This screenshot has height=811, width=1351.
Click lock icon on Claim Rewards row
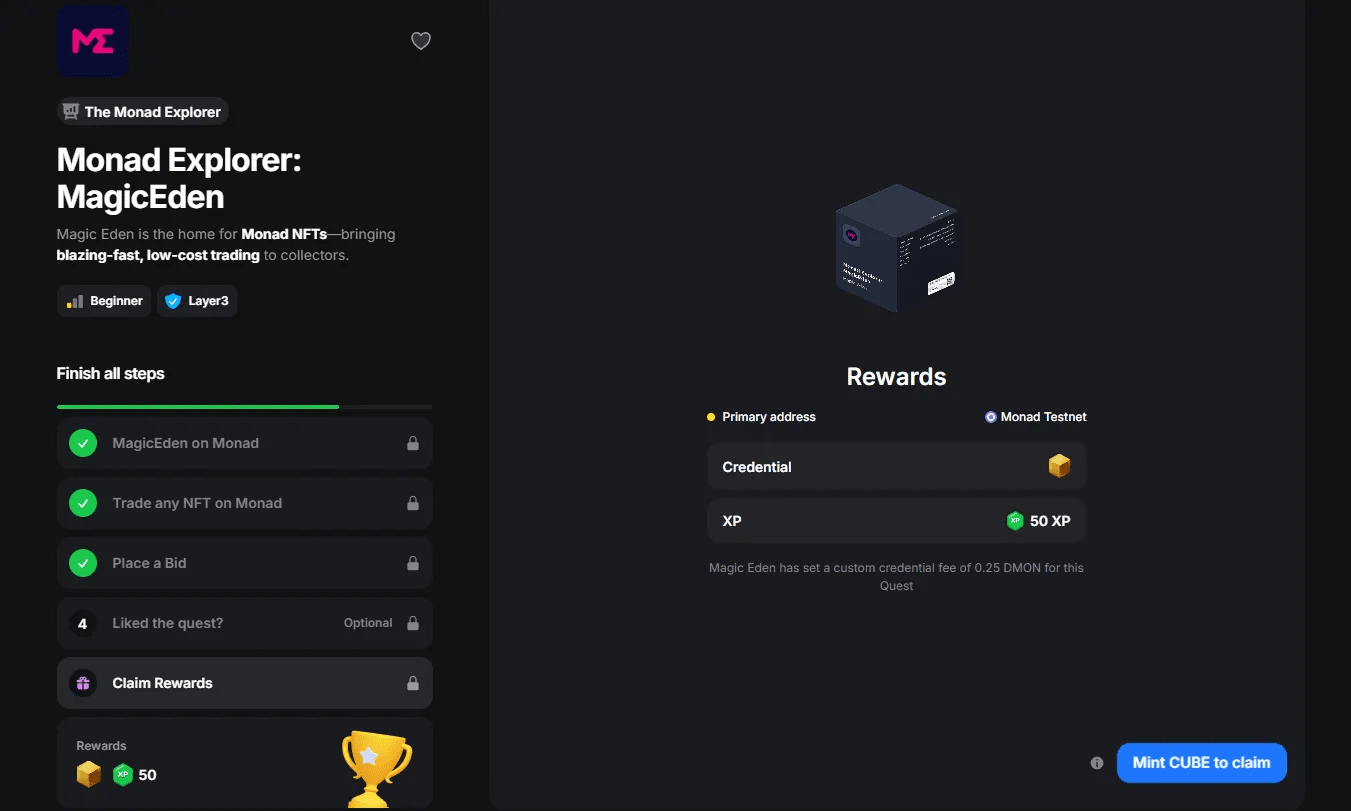tap(412, 683)
